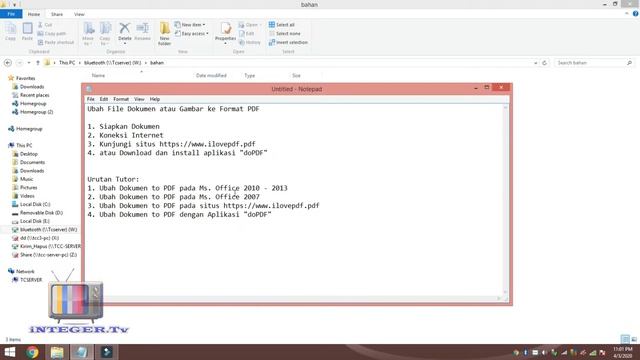Click This PC in address breadcrumb
Screen dimensions: 640x360
pyautogui.click(x=67, y=63)
